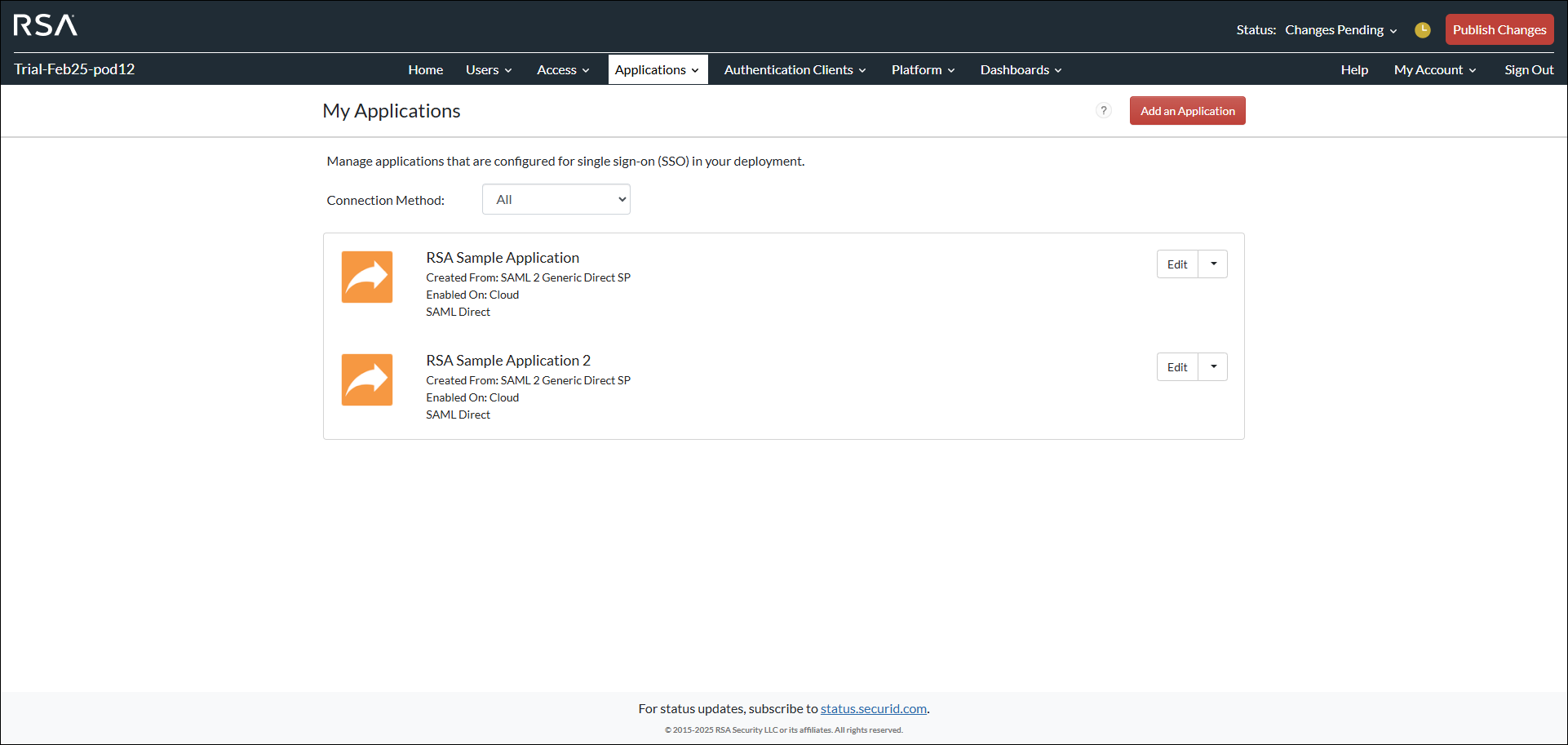Image resolution: width=1568 pixels, height=745 pixels.
Task: Edit the RSA Sample Application
Action: (1177, 264)
